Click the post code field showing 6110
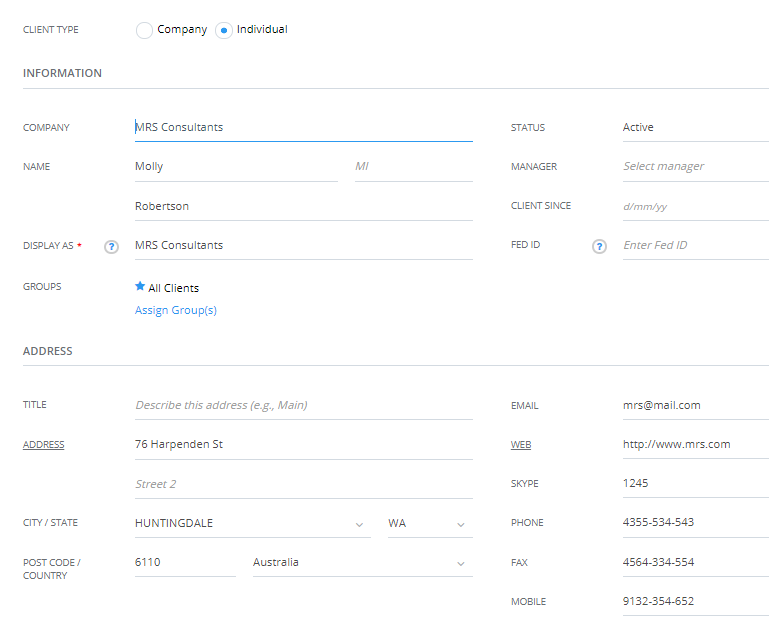The width and height of the screenshot is (769, 636). [x=185, y=563]
